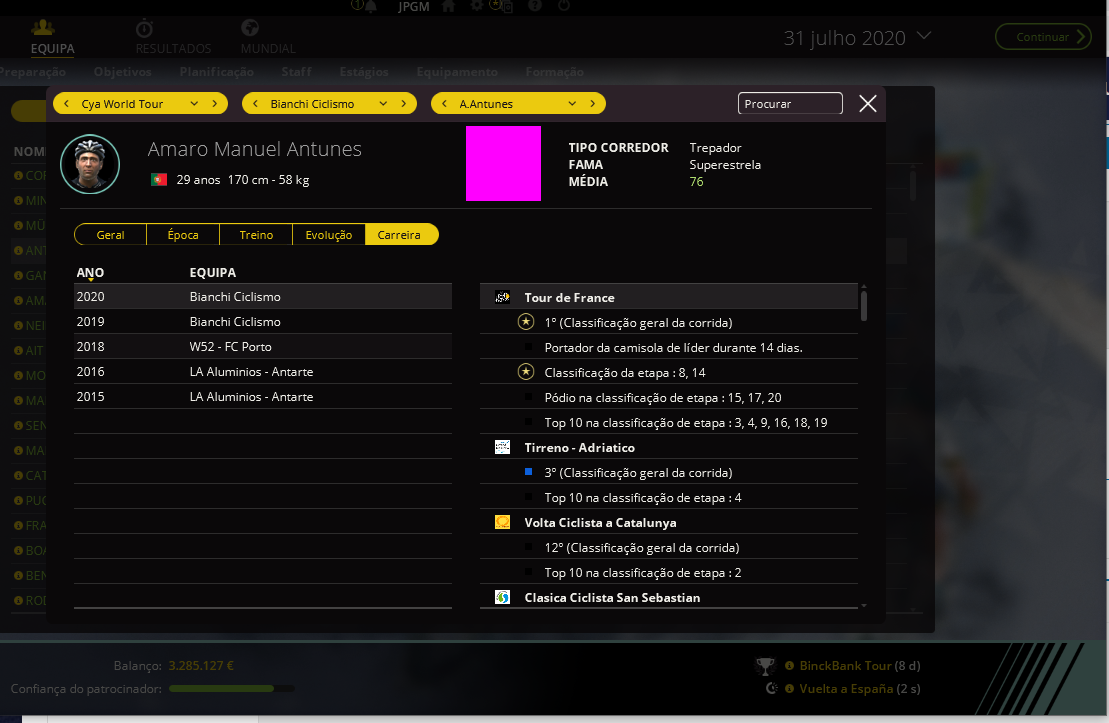Click the Continuar button
Viewport: 1109px width, 723px height.
click(1044, 37)
